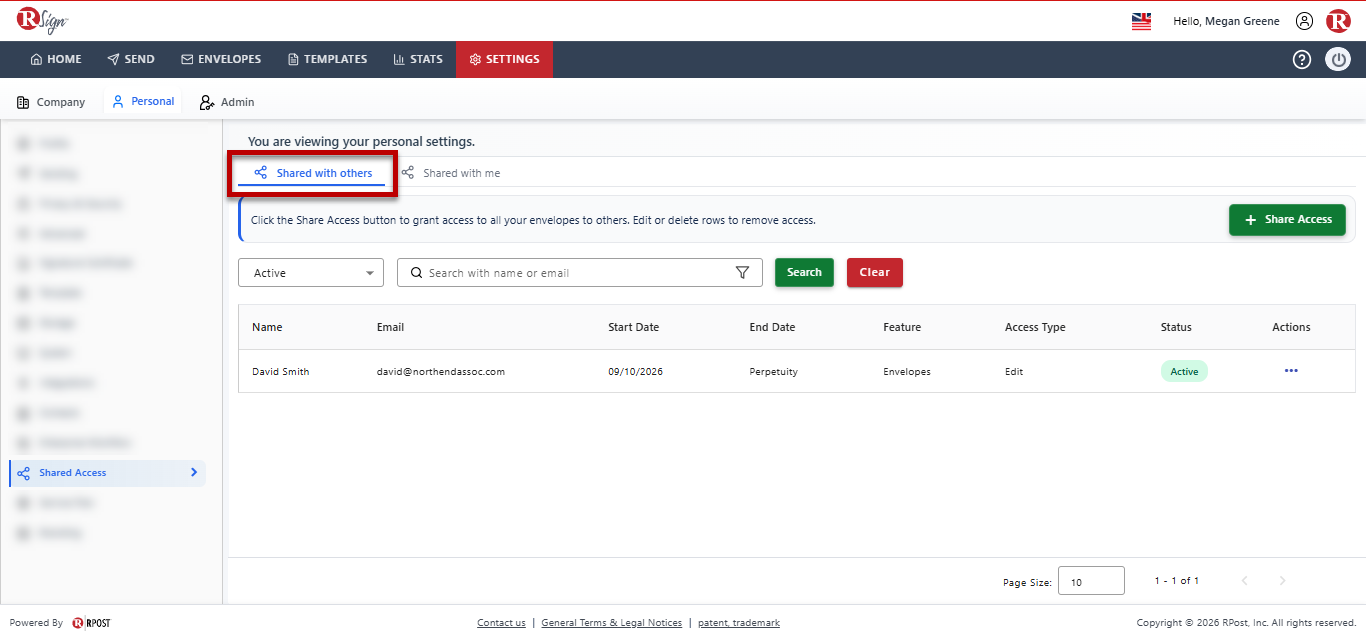Click the power logout icon
1366x641 pixels.
tap(1338, 59)
